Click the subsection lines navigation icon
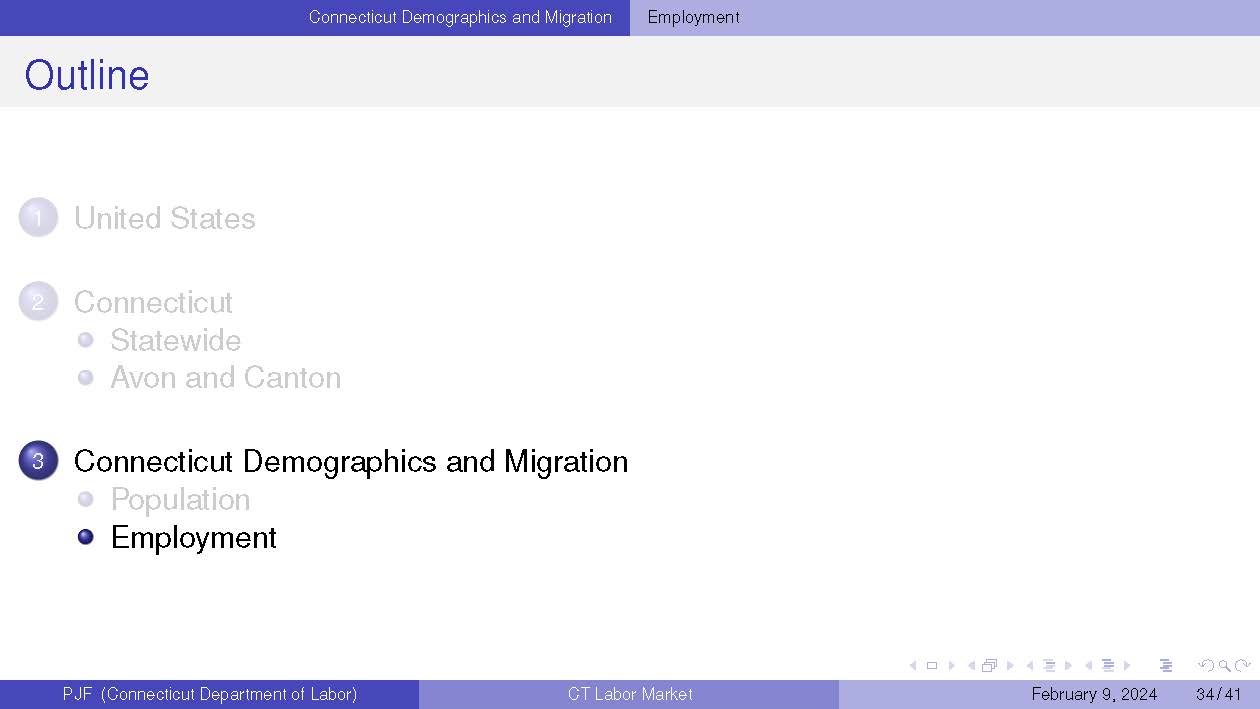Image resolution: width=1260 pixels, height=709 pixels. click(x=1049, y=666)
